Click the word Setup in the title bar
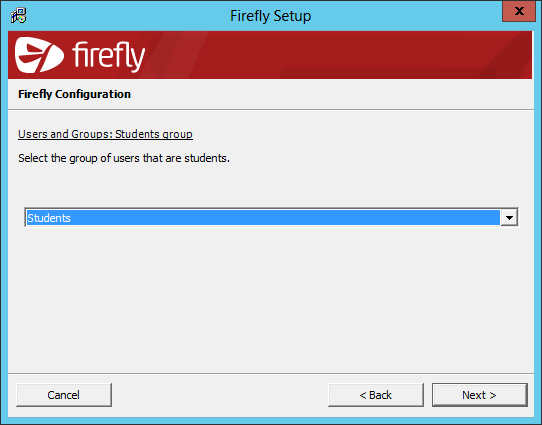 (292, 16)
